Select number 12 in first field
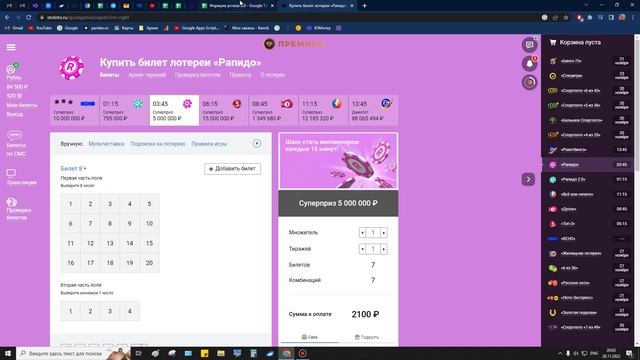The height and width of the screenshot is (360, 640). point(90,243)
